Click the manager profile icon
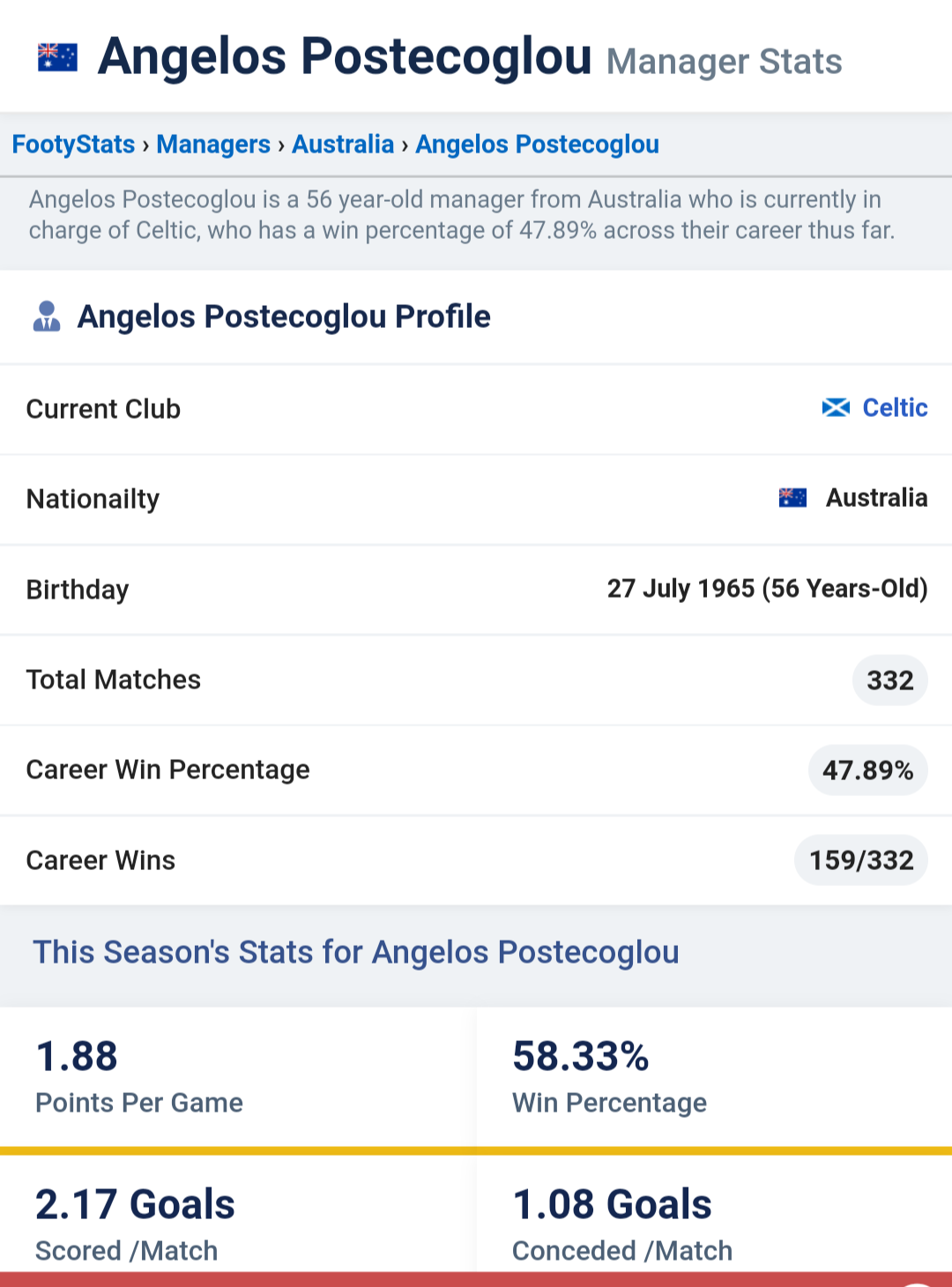952x1287 pixels. [x=47, y=316]
